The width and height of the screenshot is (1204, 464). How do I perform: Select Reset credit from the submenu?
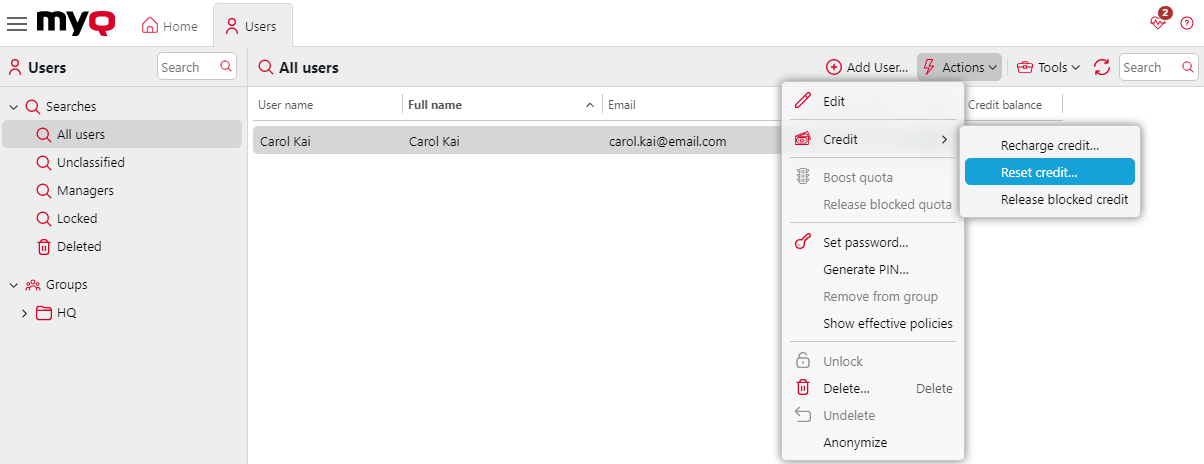click(1049, 172)
